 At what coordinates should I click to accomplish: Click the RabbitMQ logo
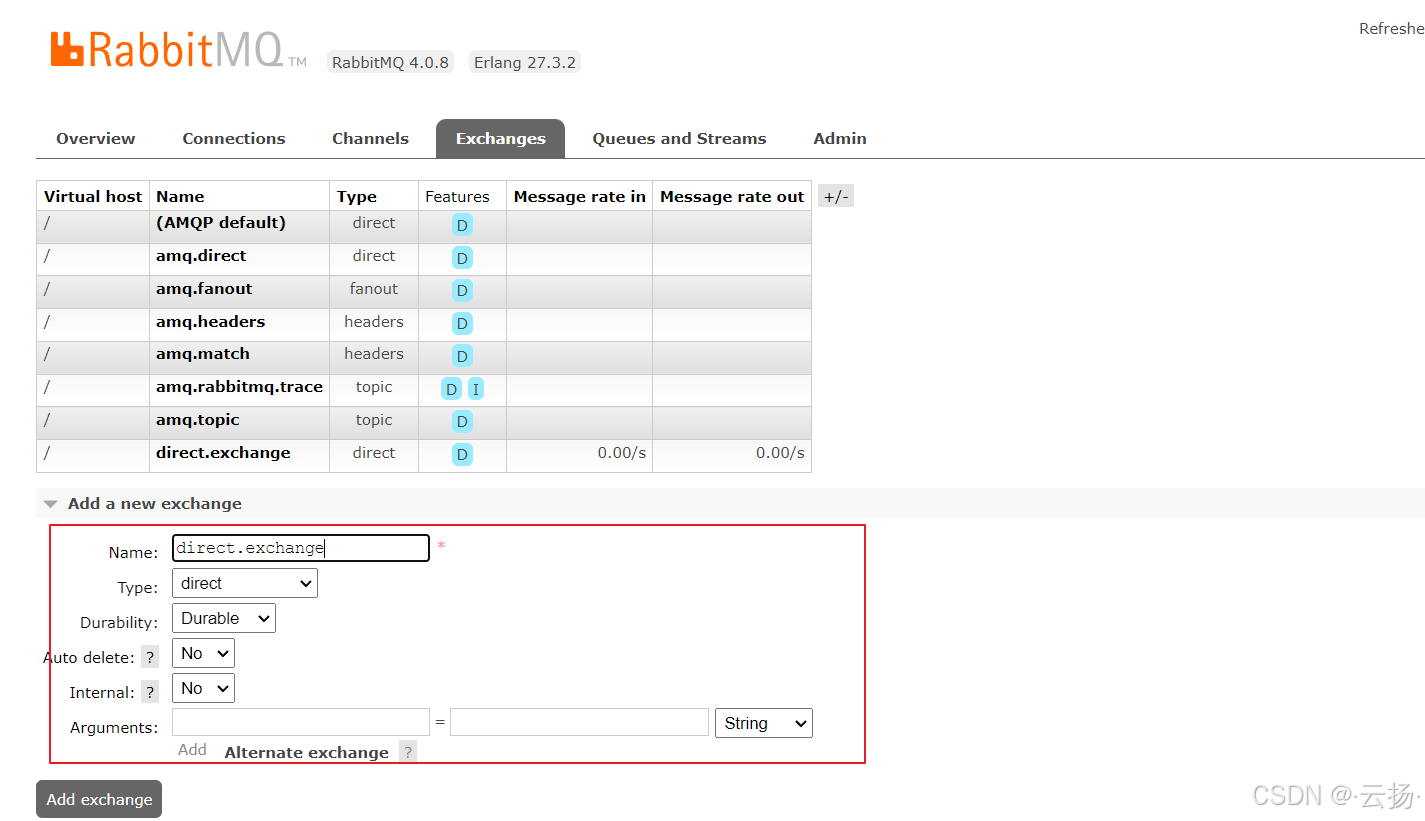178,50
